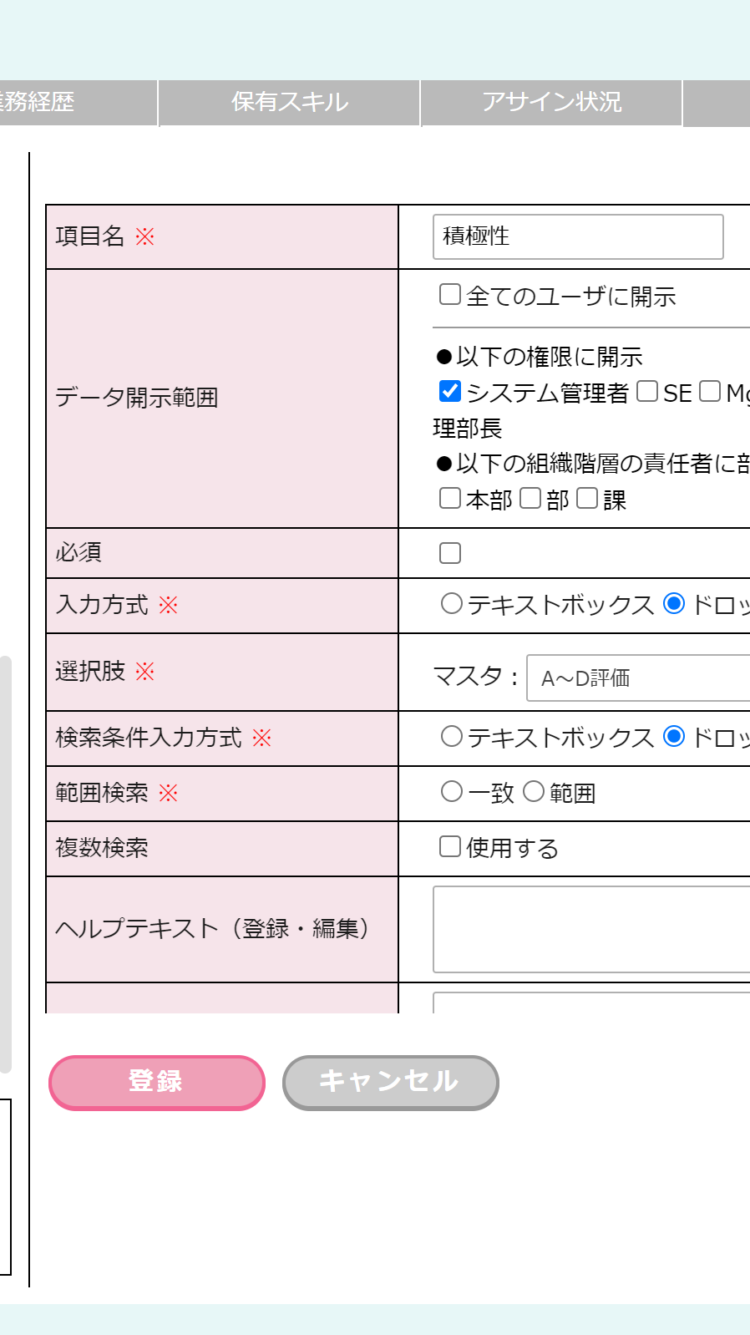Select テキストボックス radio for 入力方式
The image size is (750, 1335).
pos(452,604)
